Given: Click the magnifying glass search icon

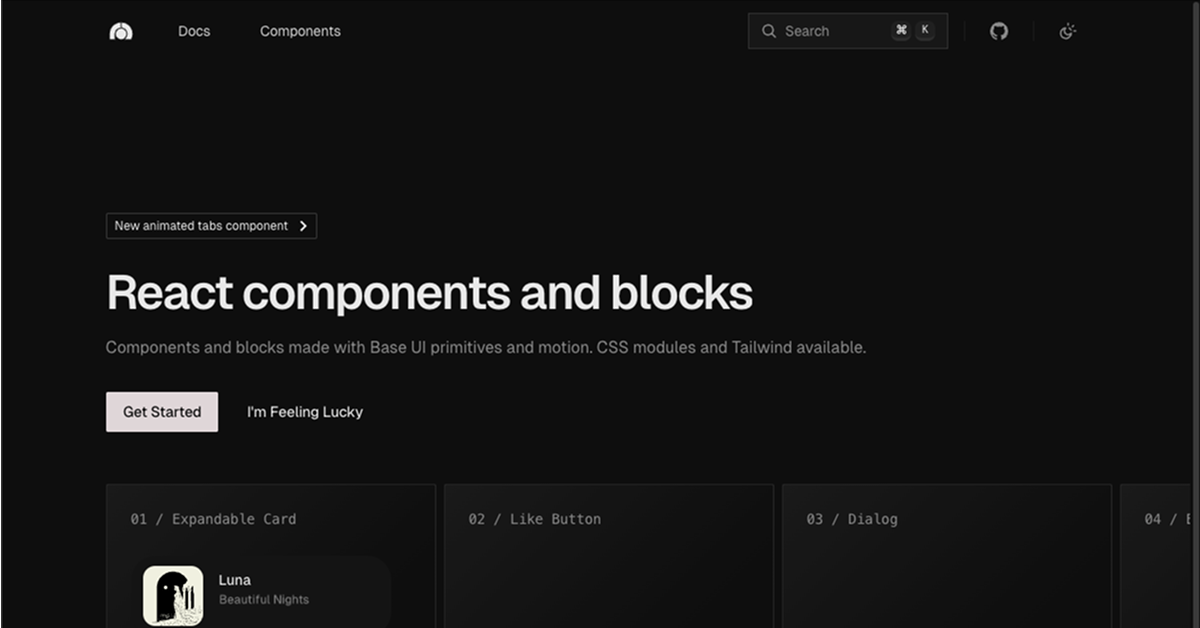Looking at the screenshot, I should click(768, 31).
